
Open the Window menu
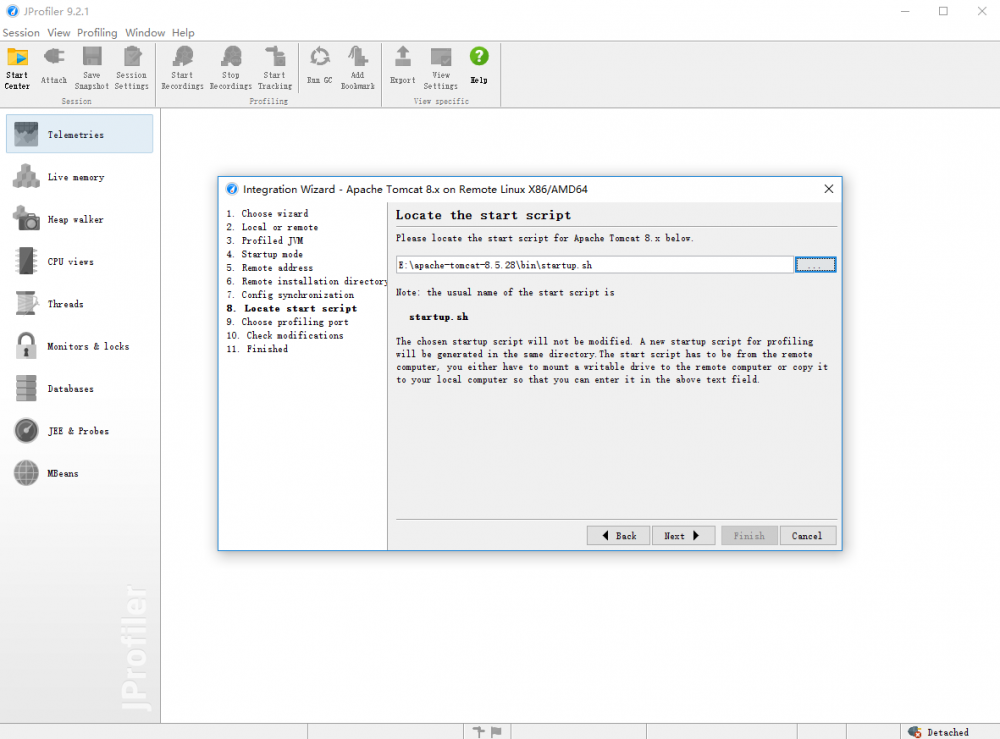pyautogui.click(x=145, y=33)
